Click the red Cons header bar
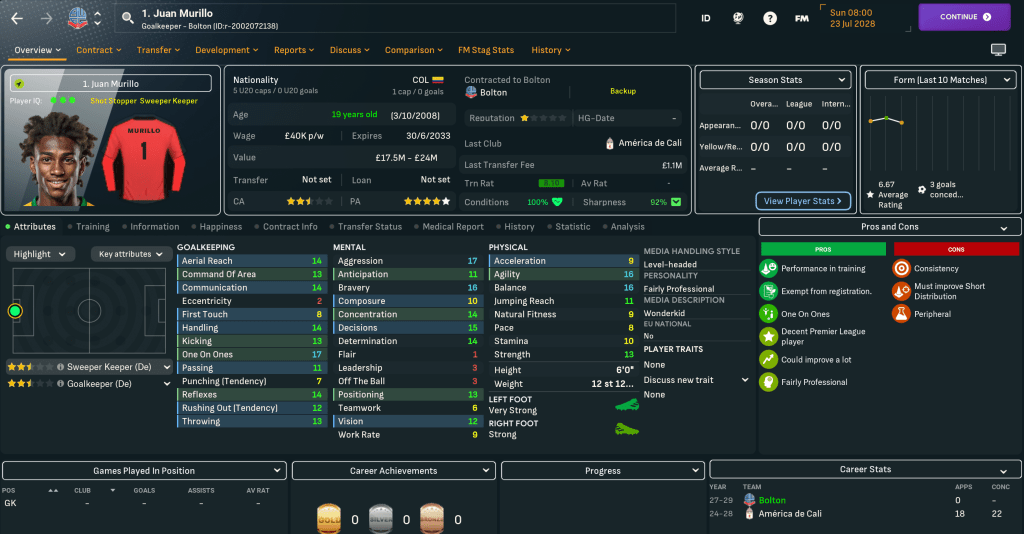Viewport: 1024px width, 534px height. click(x=956, y=248)
